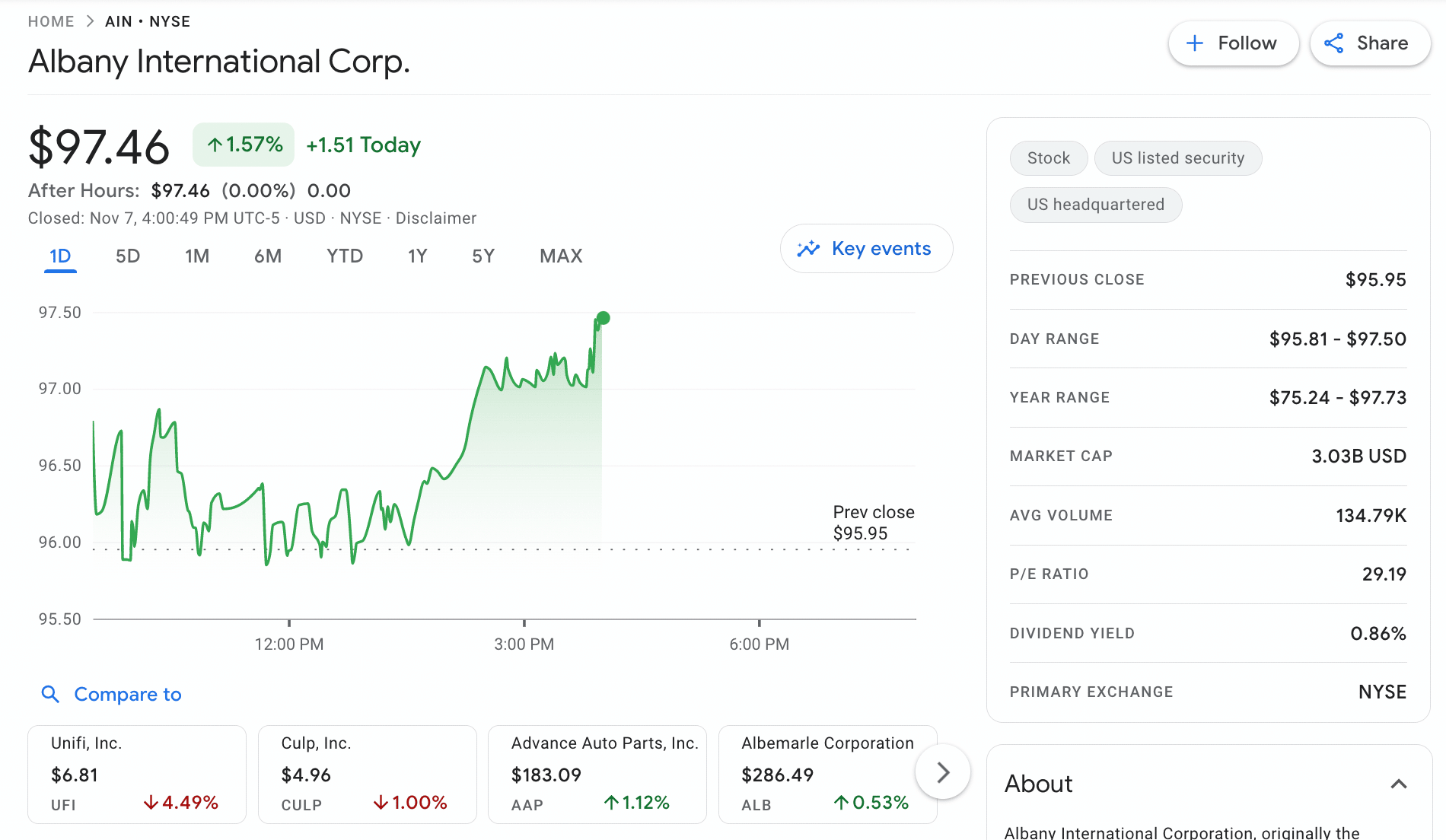Click the Stock tag chip
Image resolution: width=1446 pixels, height=840 pixels.
pyautogui.click(x=1049, y=158)
